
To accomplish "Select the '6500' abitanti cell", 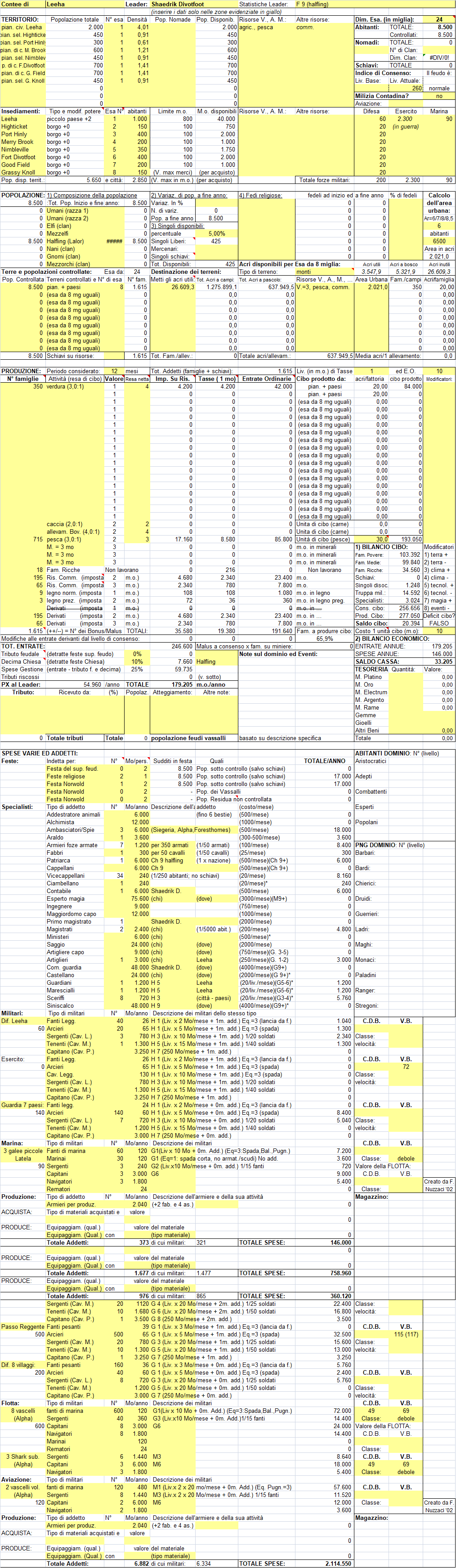I will coord(439,241).
